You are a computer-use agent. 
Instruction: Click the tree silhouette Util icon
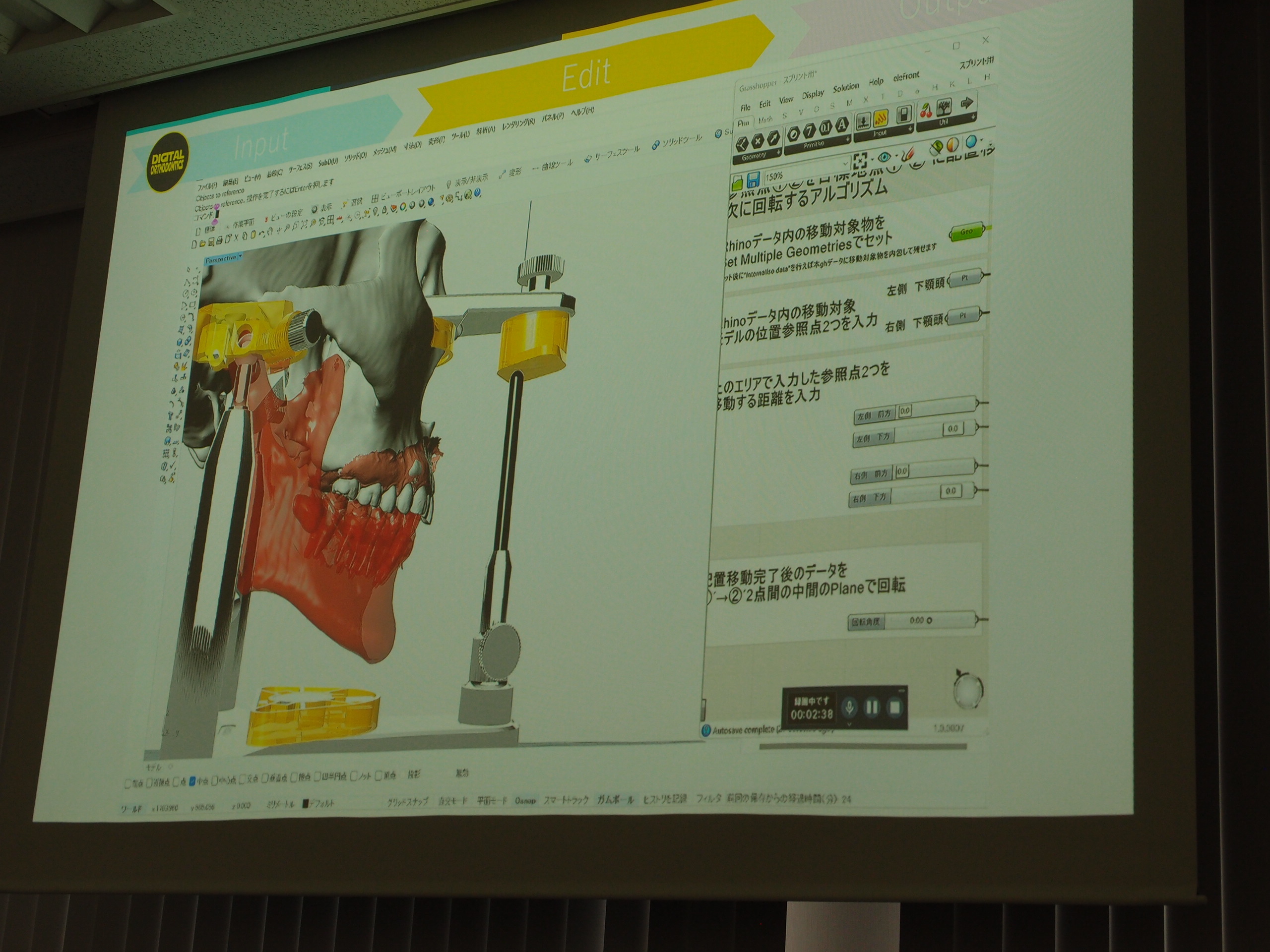[x=946, y=106]
